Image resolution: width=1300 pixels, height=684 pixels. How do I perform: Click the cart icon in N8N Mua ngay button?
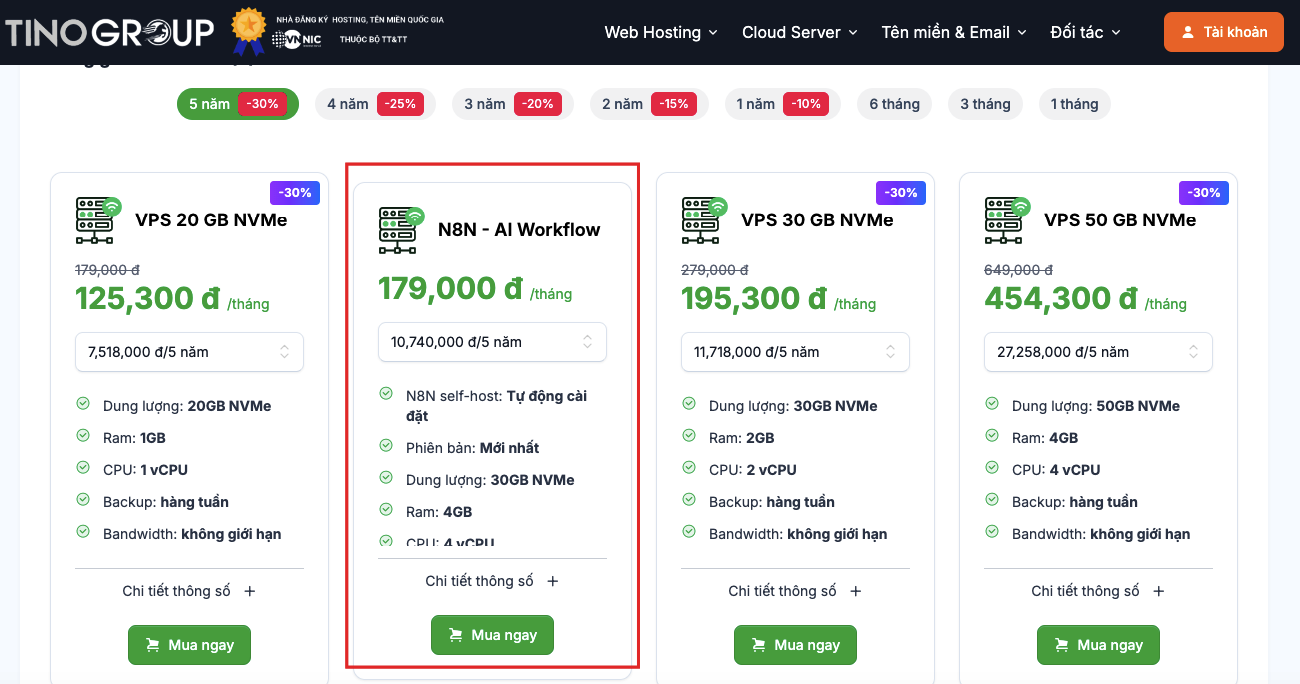click(456, 635)
